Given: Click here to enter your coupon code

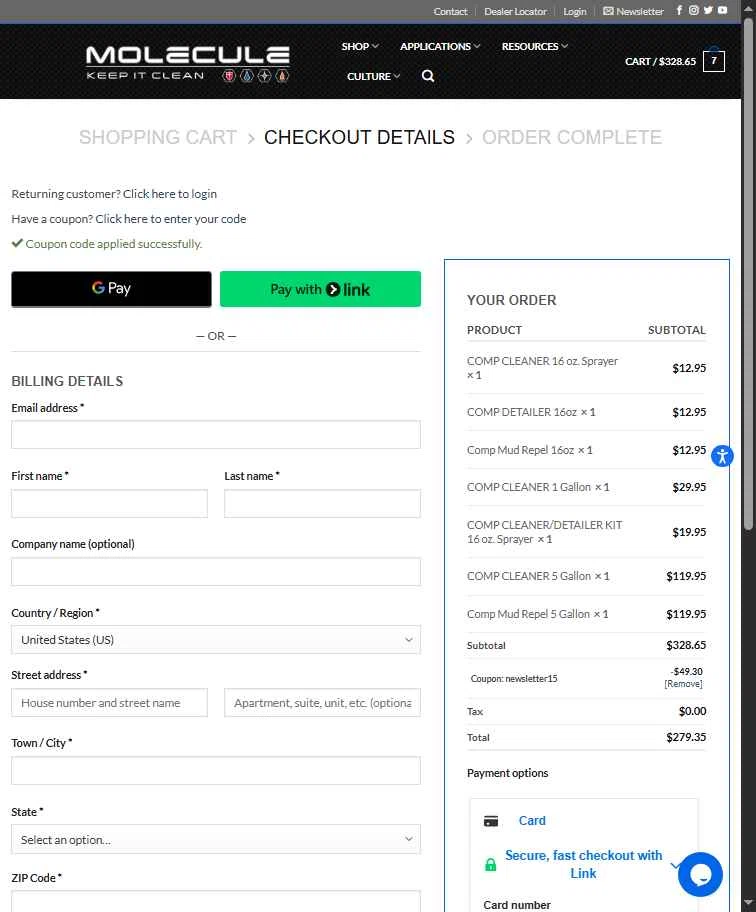Looking at the screenshot, I should tap(170, 219).
